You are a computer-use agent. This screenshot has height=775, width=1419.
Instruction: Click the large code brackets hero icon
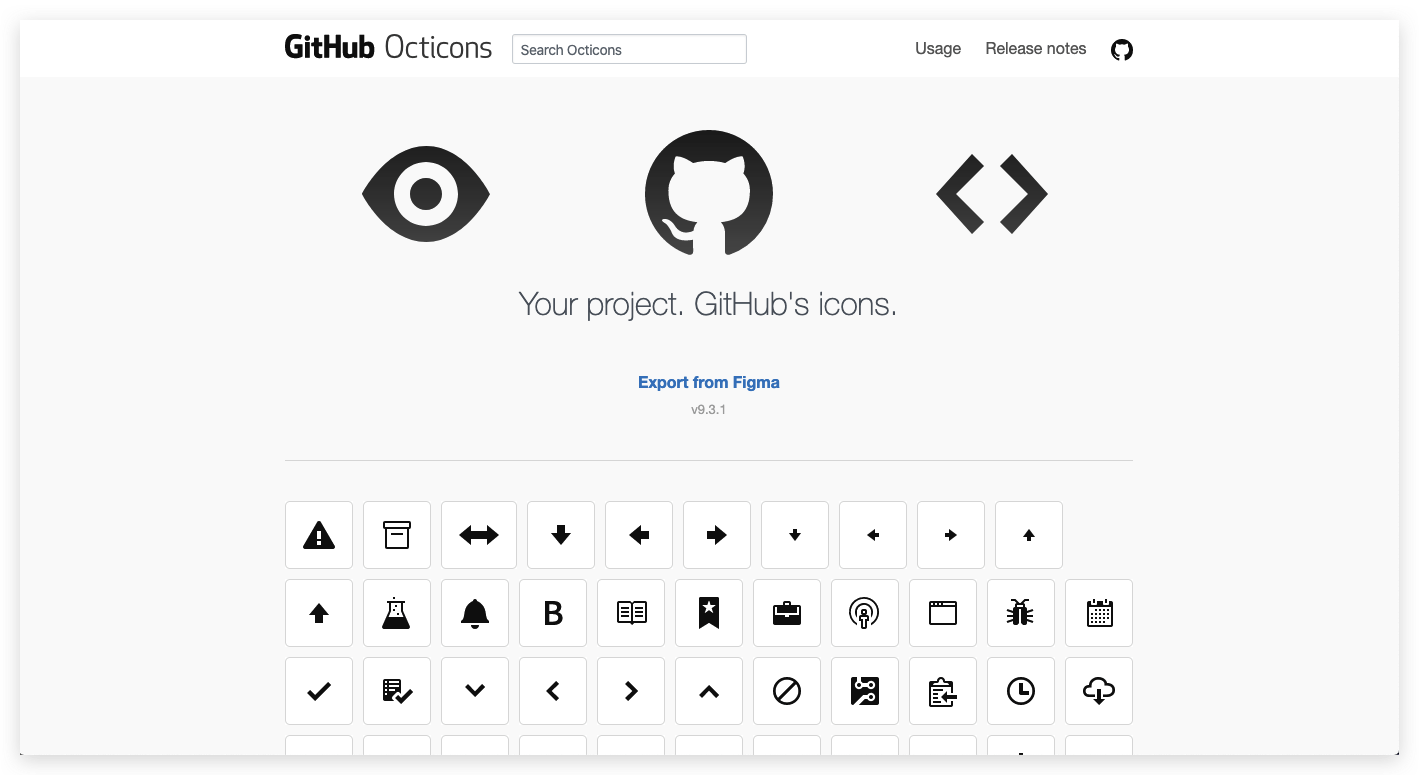(x=992, y=194)
